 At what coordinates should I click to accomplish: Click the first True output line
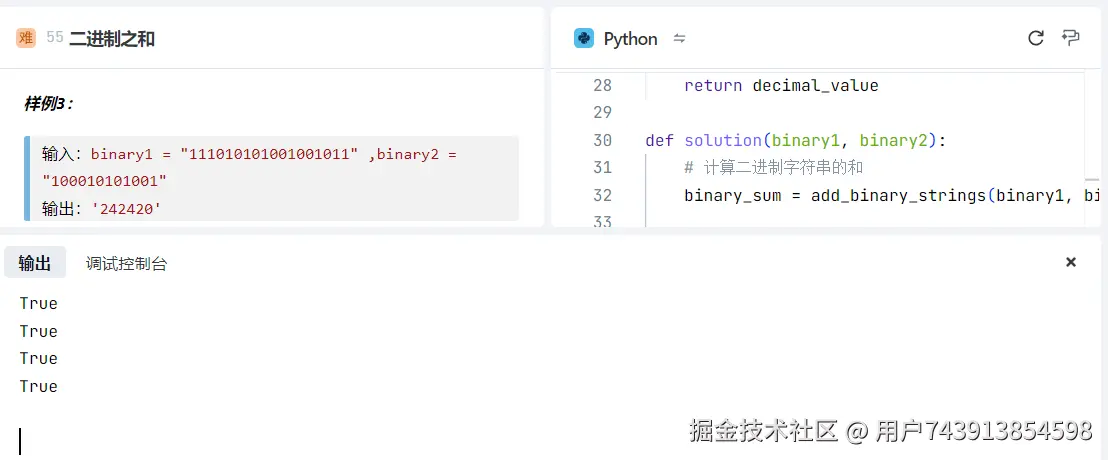(x=39, y=303)
